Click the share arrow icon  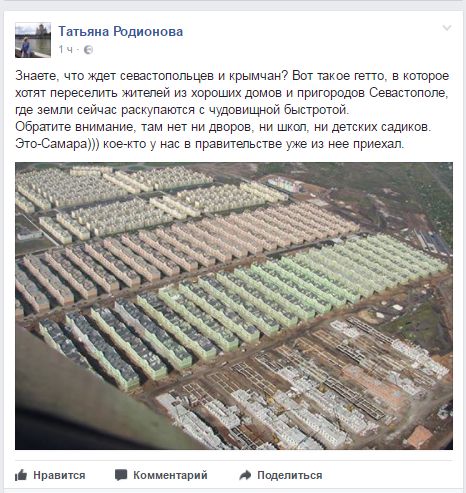click(x=245, y=475)
